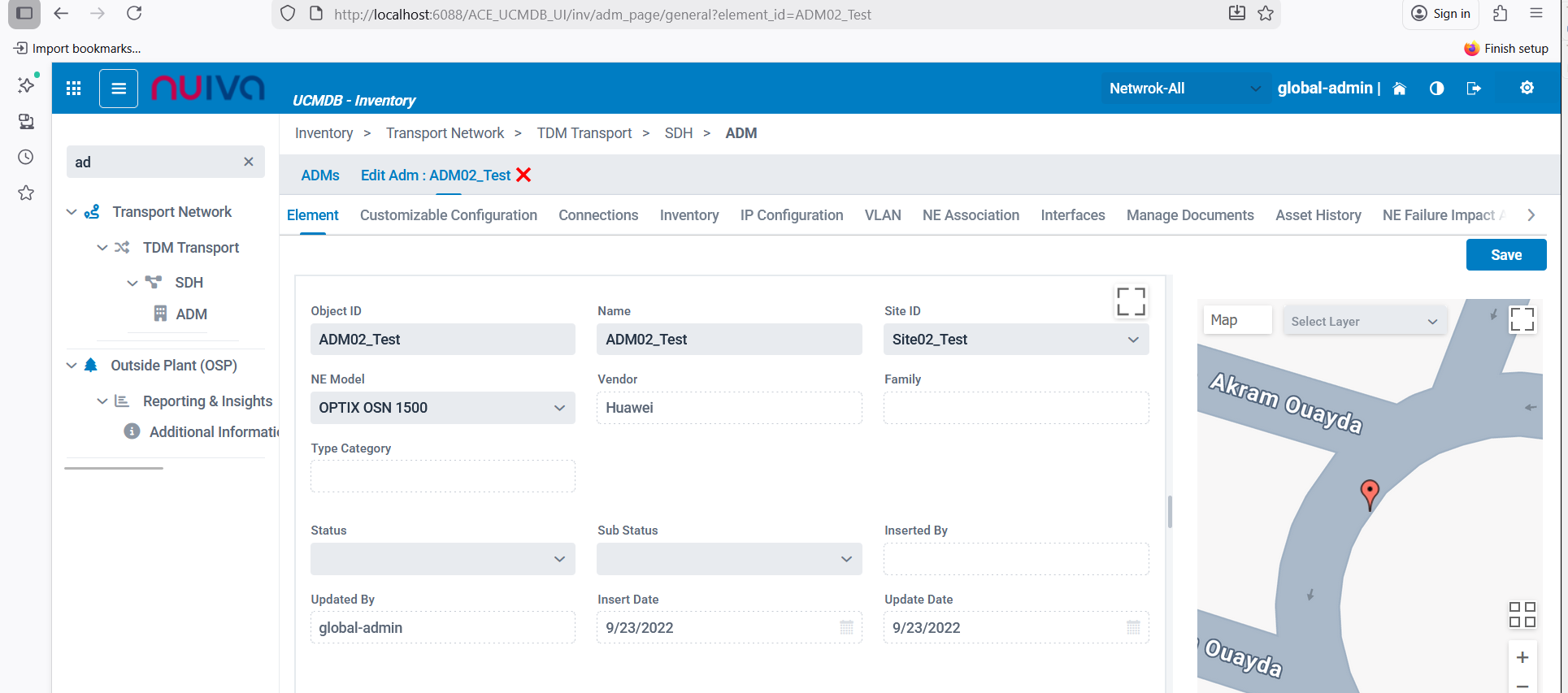
Task: Click the Save button
Action: coord(1505,255)
